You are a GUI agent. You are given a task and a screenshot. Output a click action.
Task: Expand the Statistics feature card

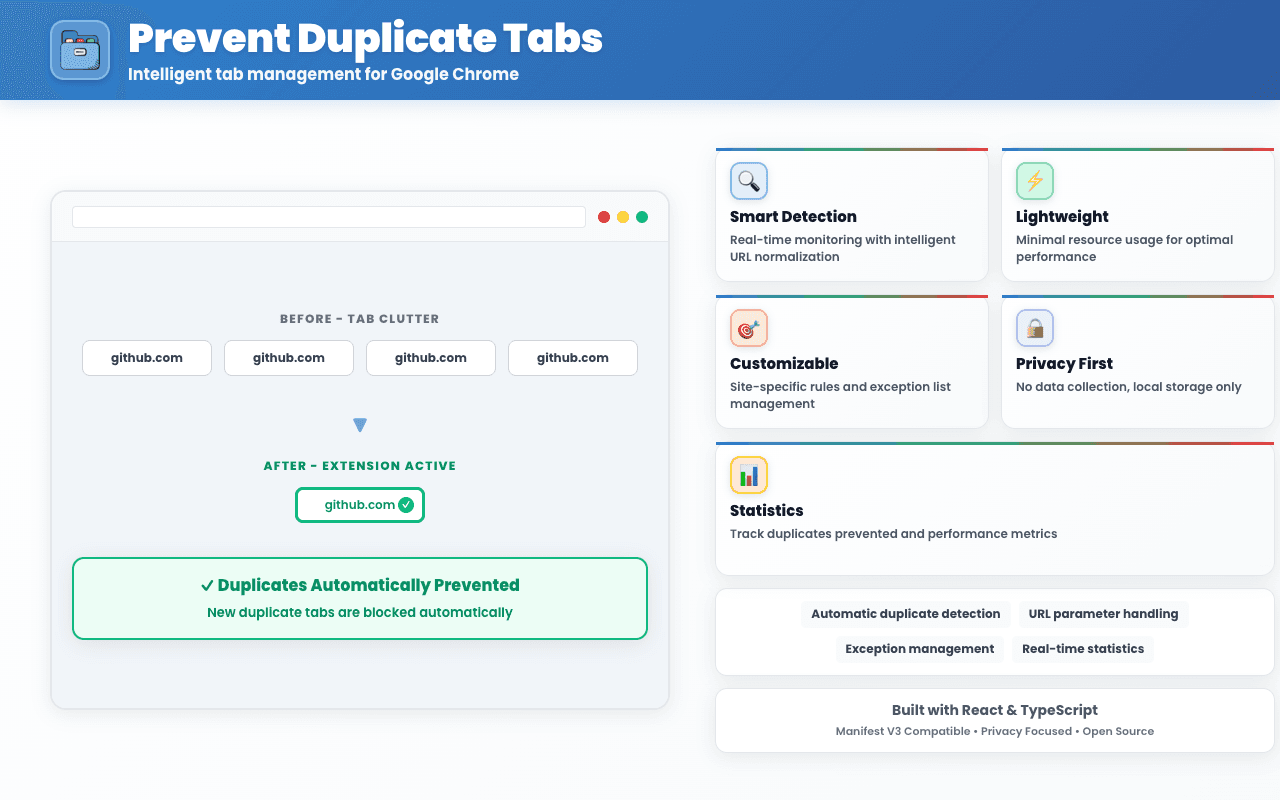pyautogui.click(x=995, y=509)
